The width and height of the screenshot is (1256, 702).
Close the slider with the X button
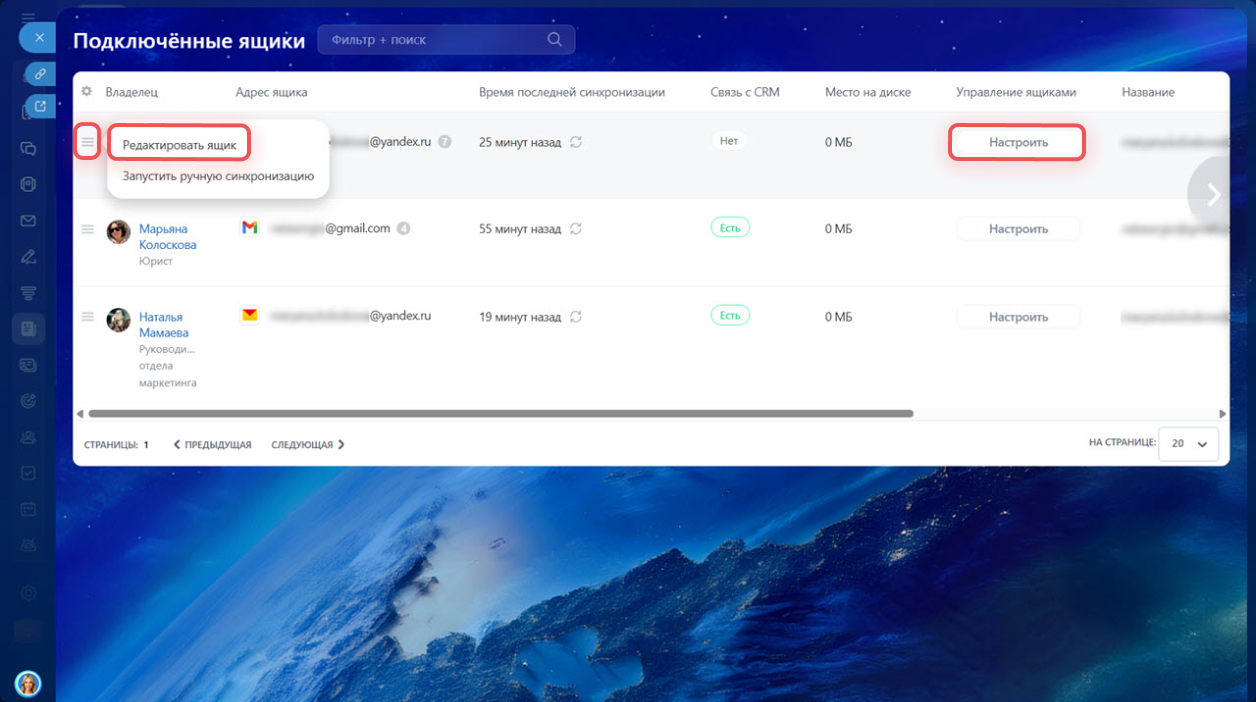39,38
